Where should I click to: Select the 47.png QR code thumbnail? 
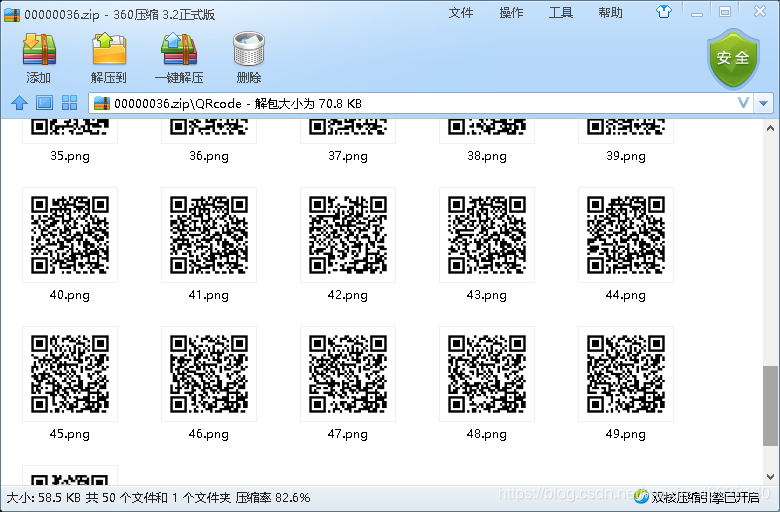(x=348, y=374)
